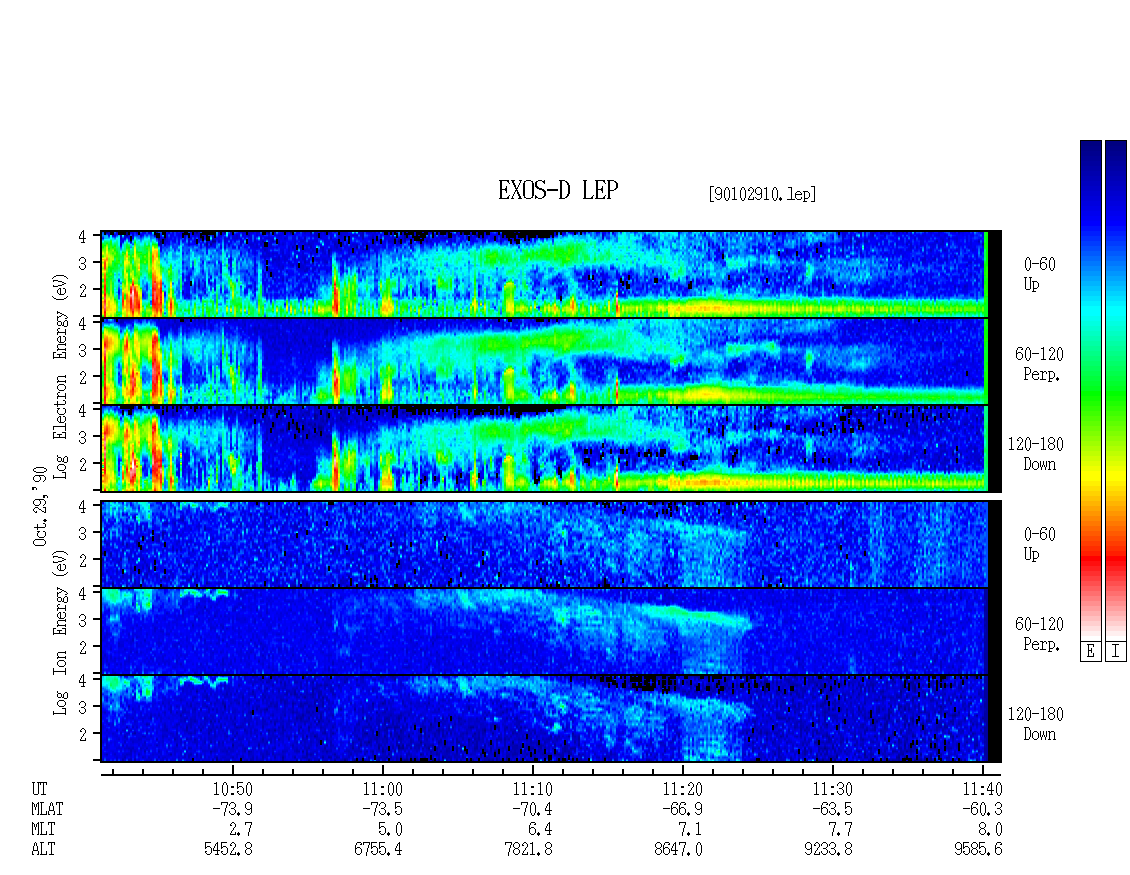1130x875 pixels.
Task: Click the MLAT value -63.5
Action: pos(832,809)
